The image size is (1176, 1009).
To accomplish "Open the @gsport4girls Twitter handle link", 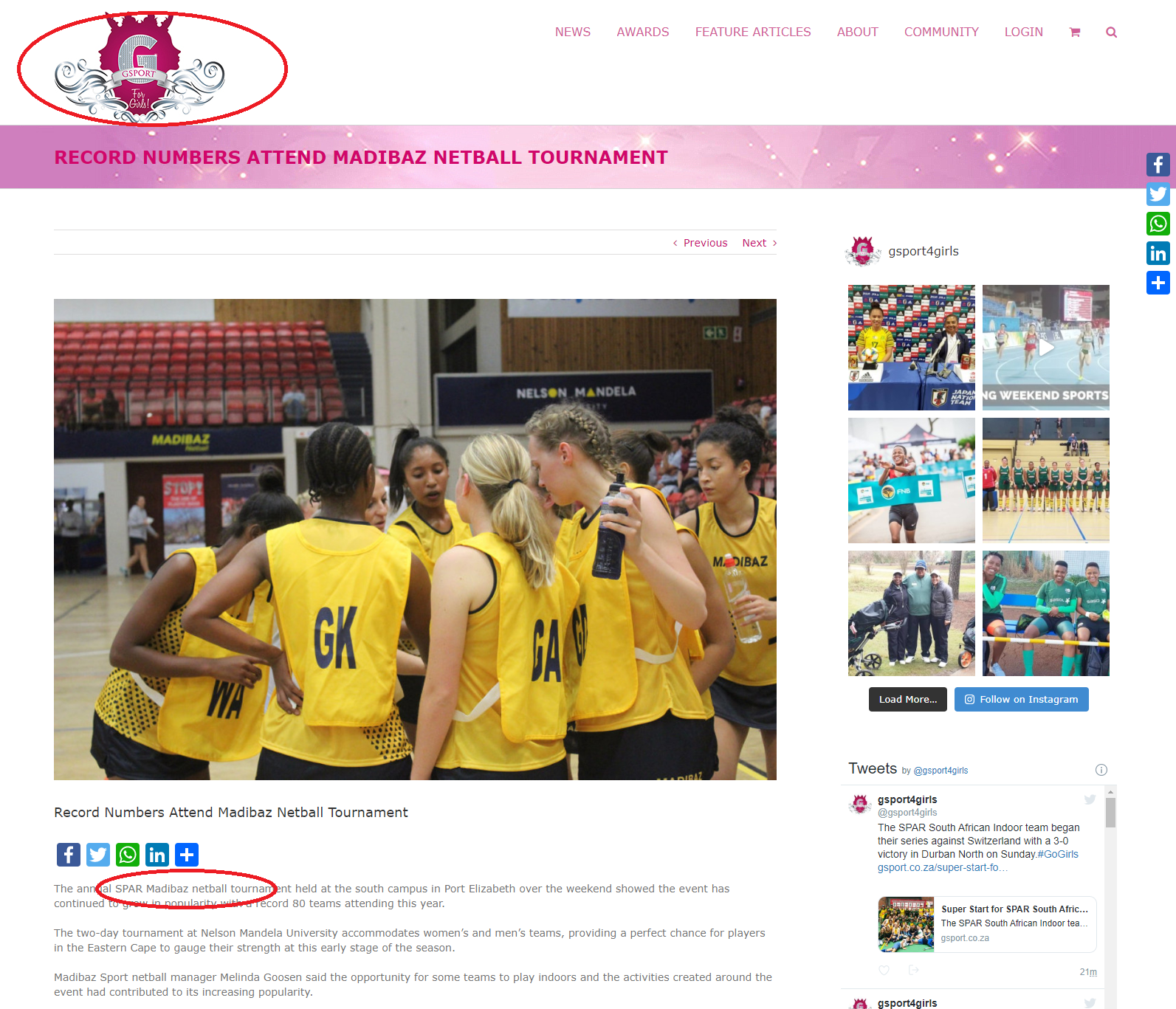I will [x=941, y=771].
